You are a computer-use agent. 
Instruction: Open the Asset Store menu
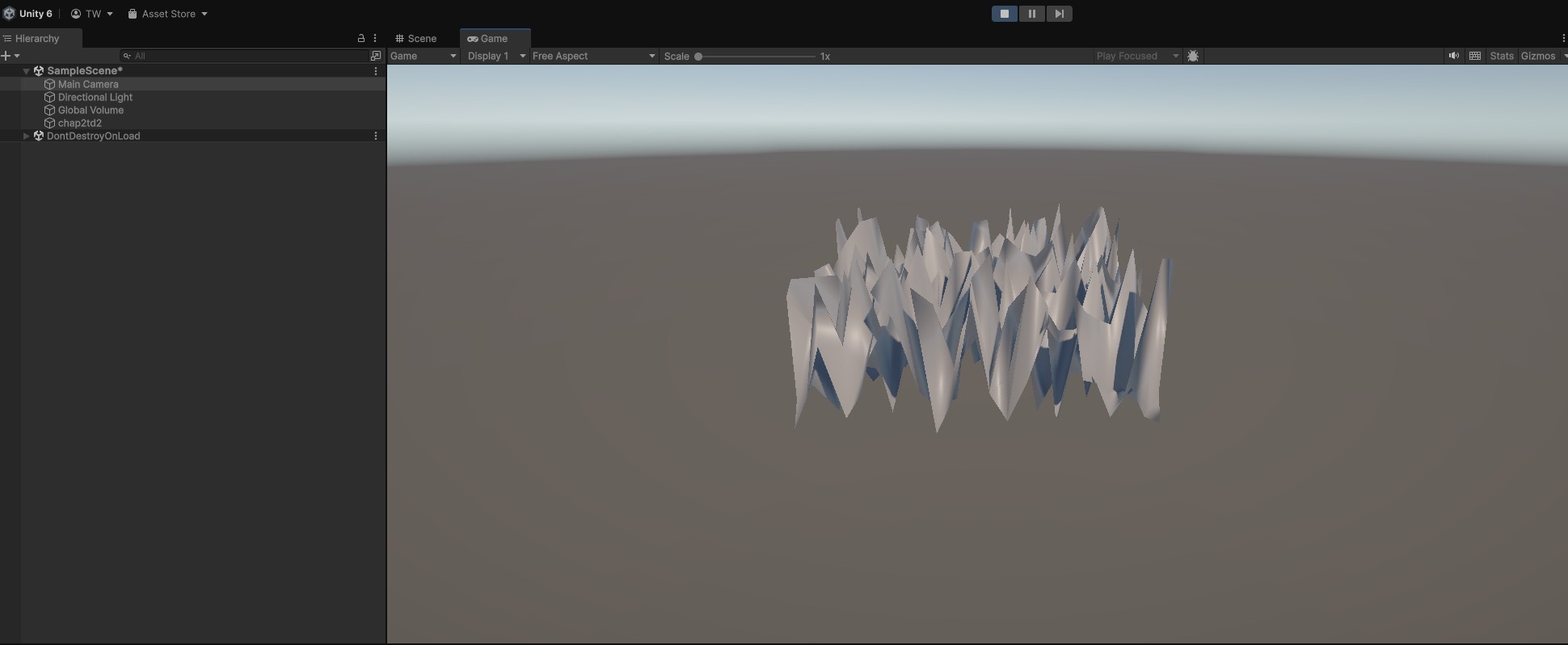(168, 14)
